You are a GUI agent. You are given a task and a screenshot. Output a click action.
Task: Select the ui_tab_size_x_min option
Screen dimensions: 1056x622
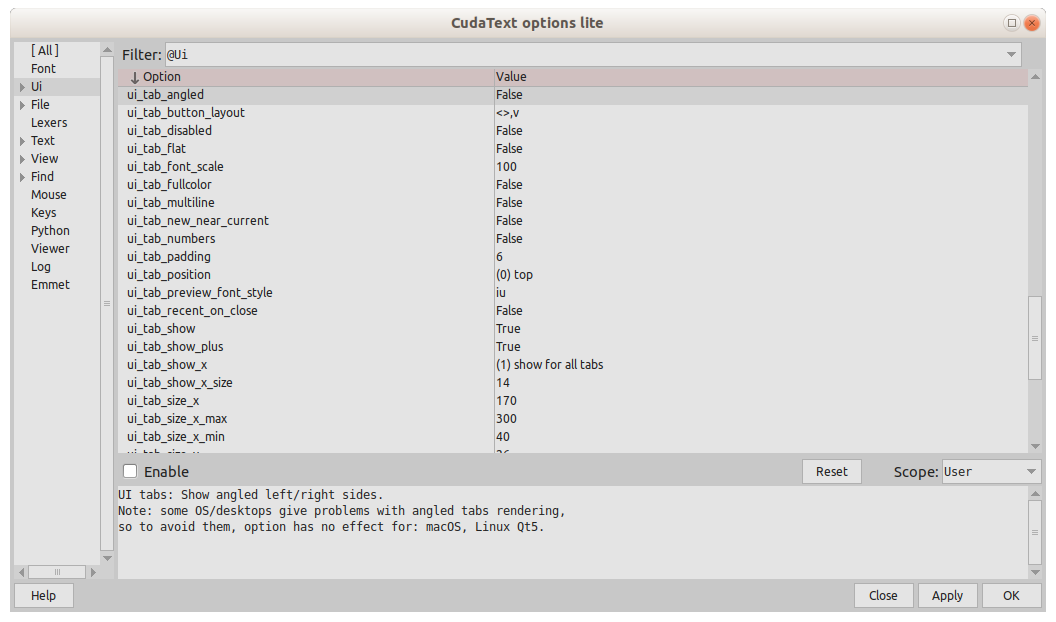click(x=176, y=437)
